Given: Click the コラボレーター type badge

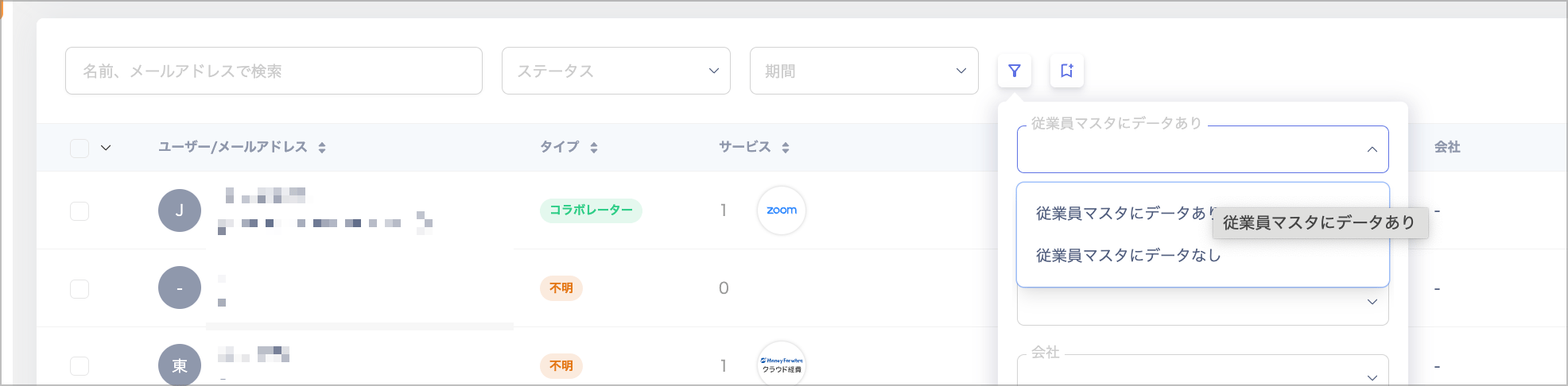Looking at the screenshot, I should (591, 210).
